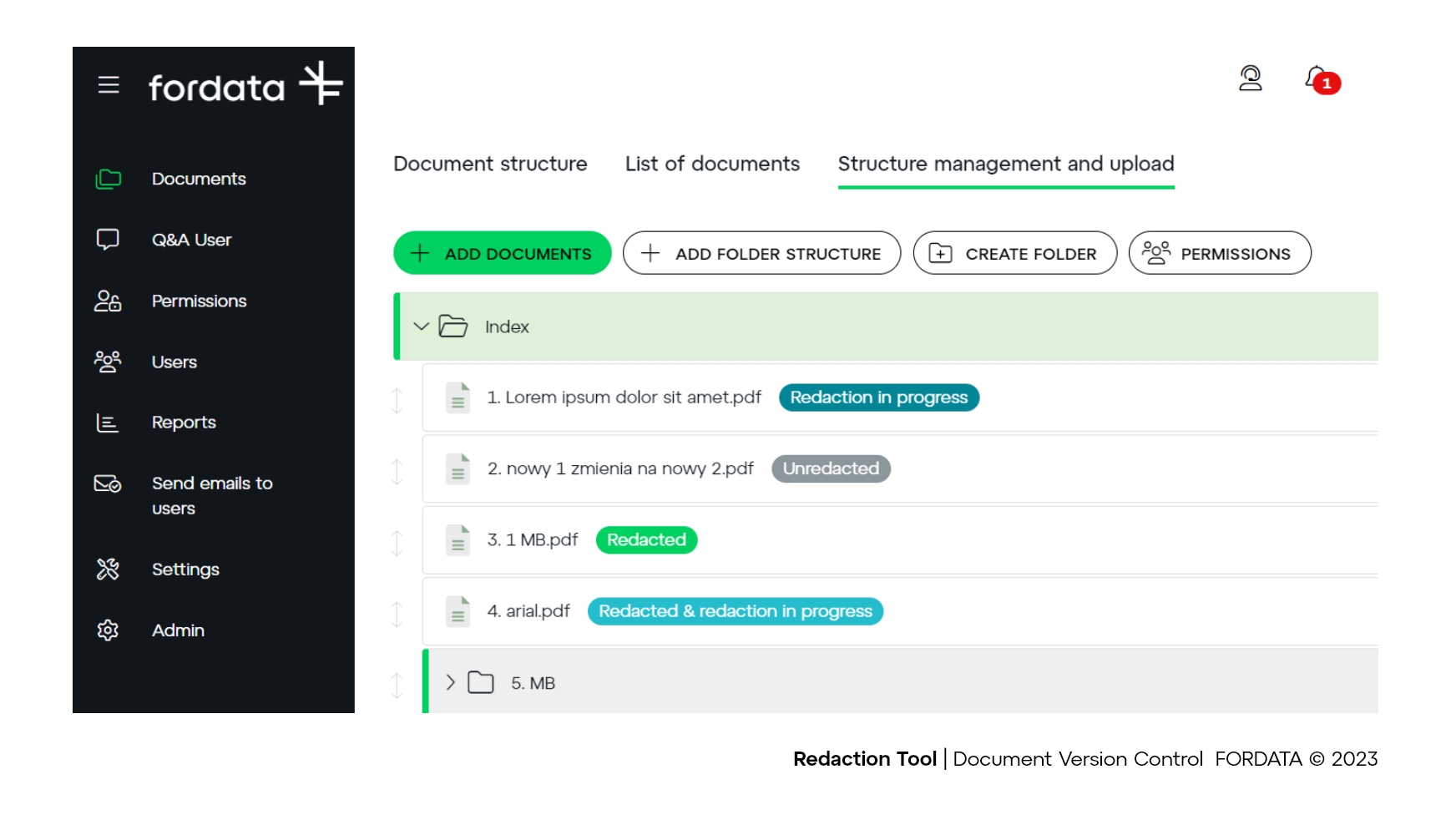Click ADD FOLDER STRUCTURE button
Screen dimensions: 1456x815
(x=762, y=253)
